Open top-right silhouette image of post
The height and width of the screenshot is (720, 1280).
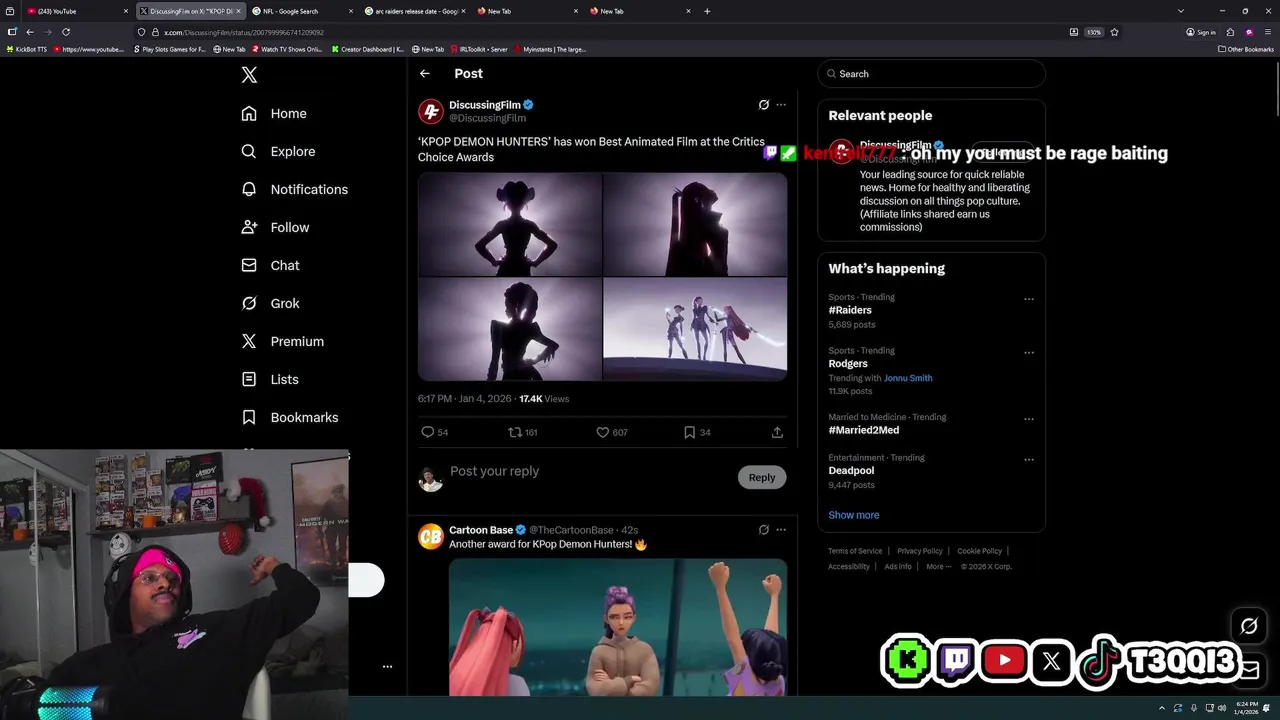pyautogui.click(x=695, y=224)
